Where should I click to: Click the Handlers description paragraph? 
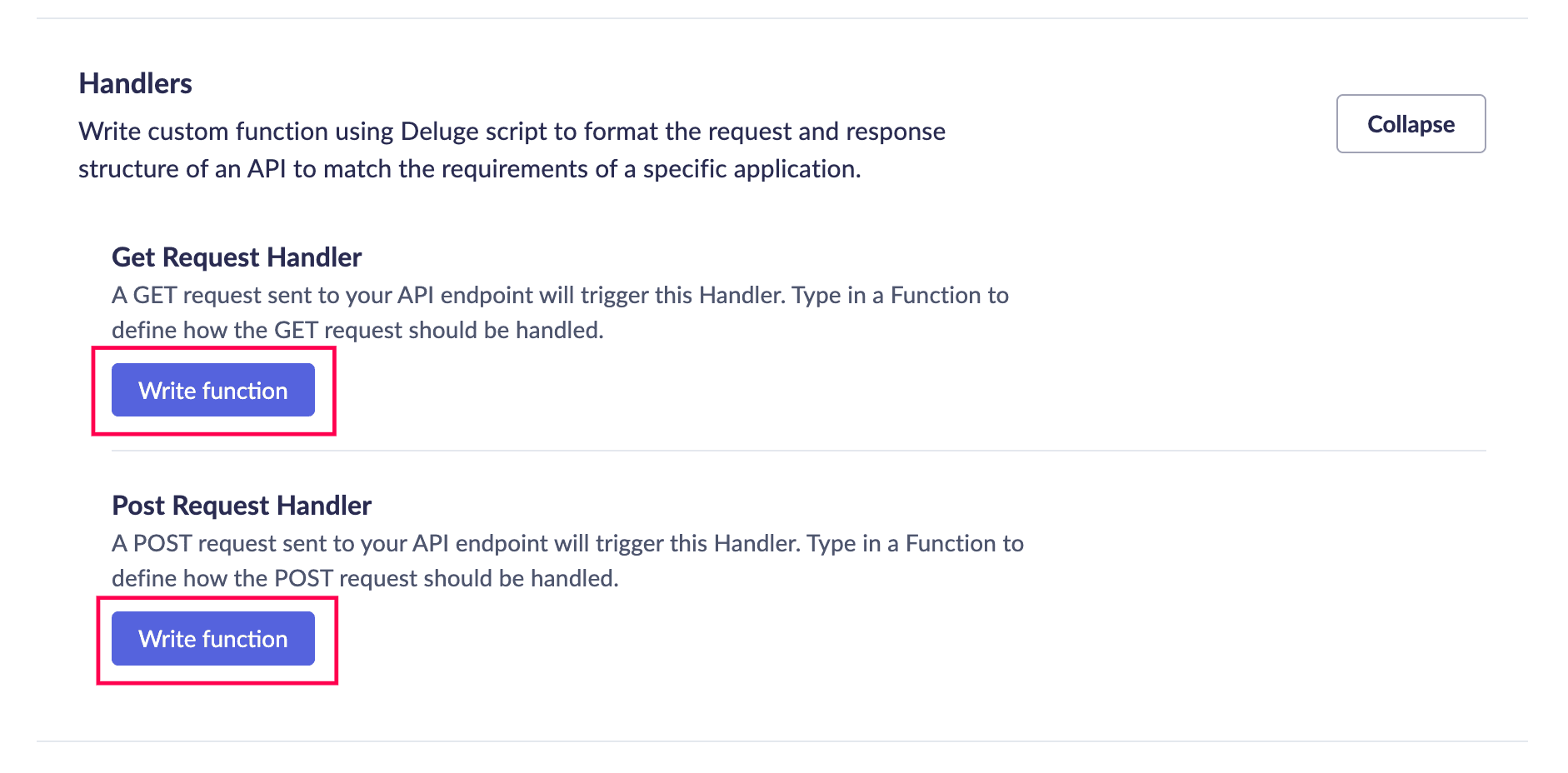[x=512, y=150]
